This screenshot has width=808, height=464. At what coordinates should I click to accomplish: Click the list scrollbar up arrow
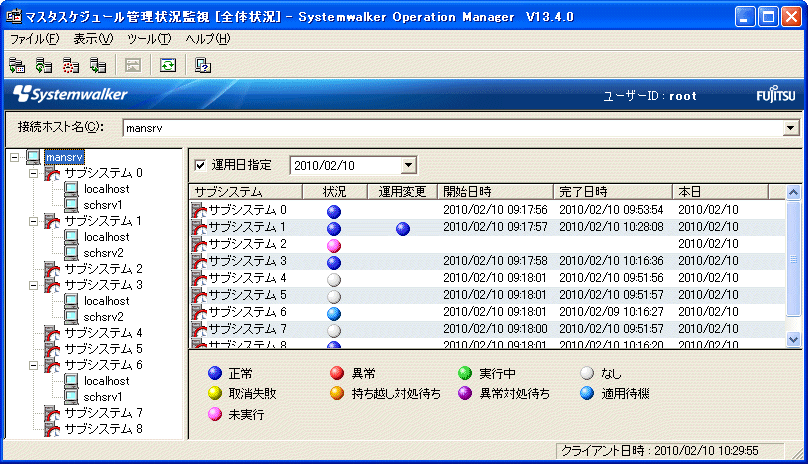click(794, 192)
